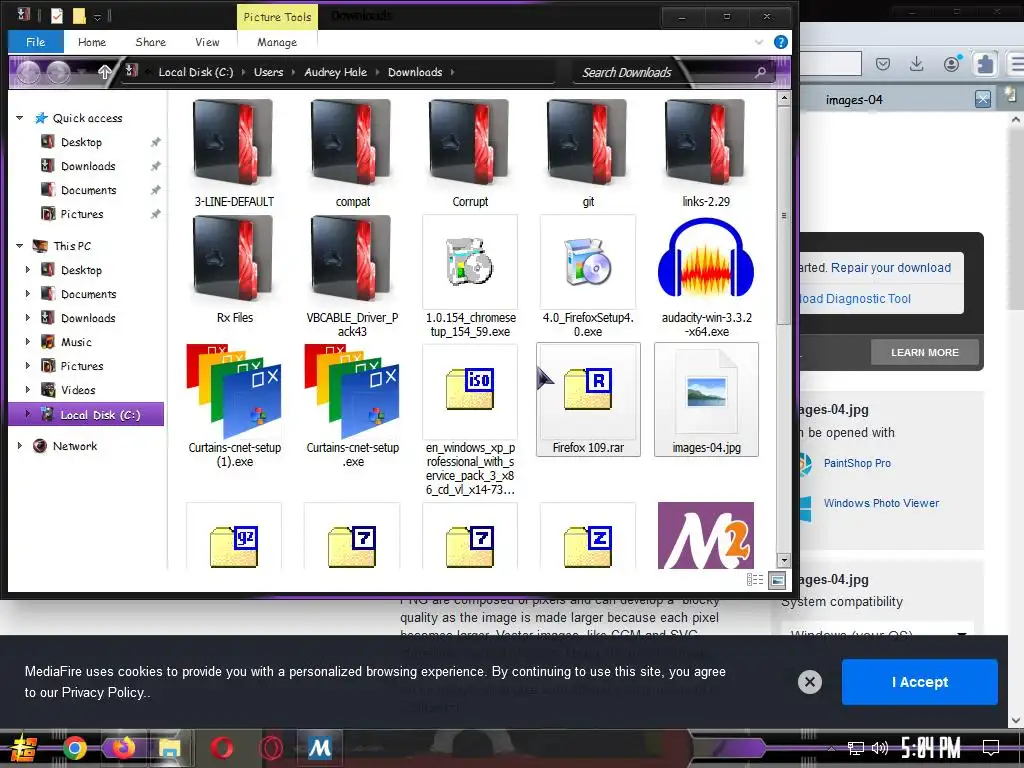Click the Search Downloads field
The height and width of the screenshot is (768, 1024).
tap(666, 72)
